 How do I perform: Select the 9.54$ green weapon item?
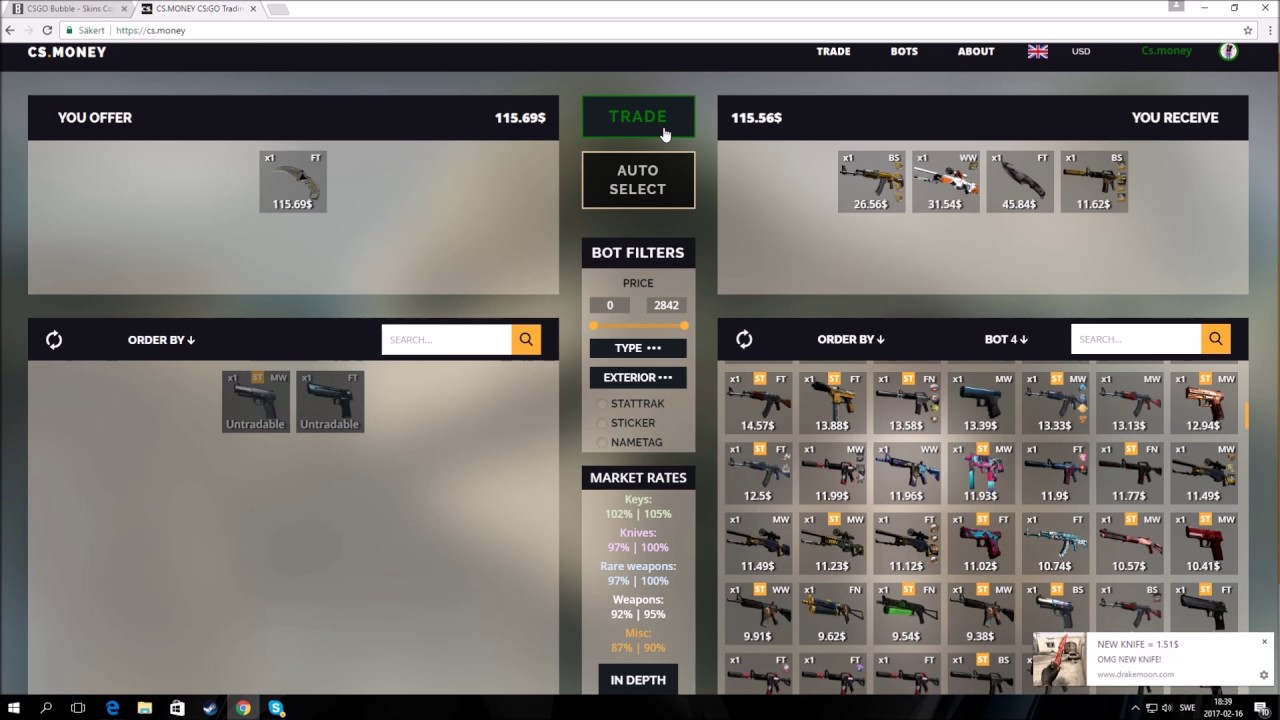click(x=906, y=613)
